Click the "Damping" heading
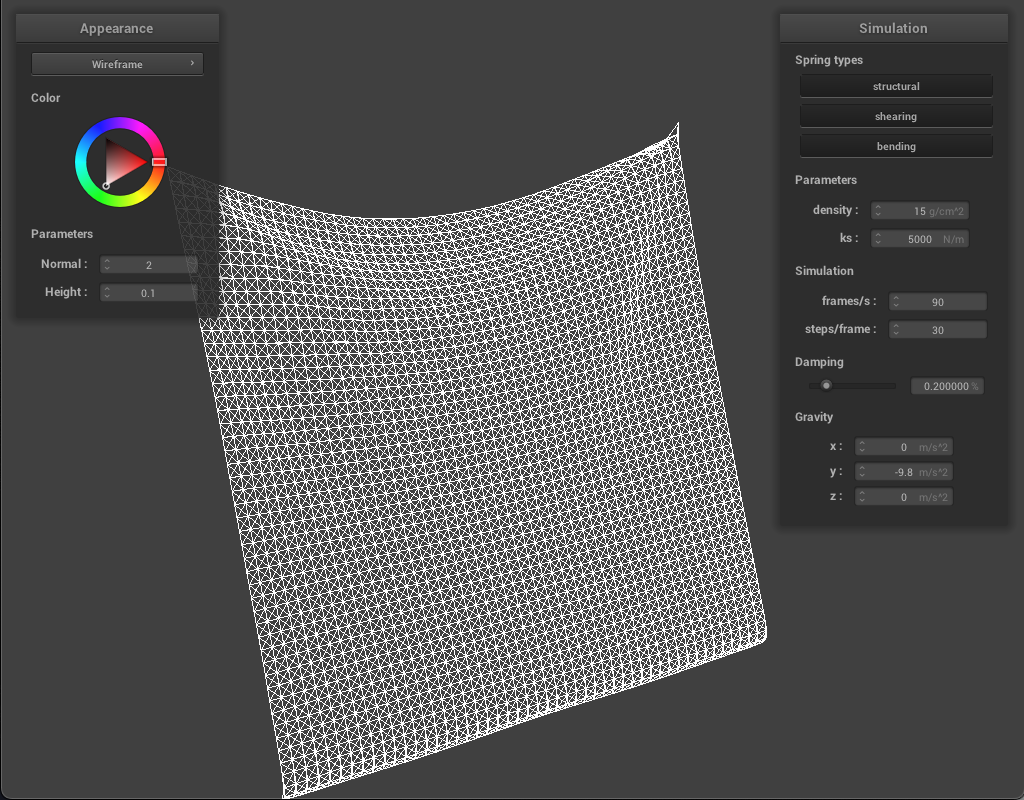This screenshot has height=800, width=1024. pos(819,362)
